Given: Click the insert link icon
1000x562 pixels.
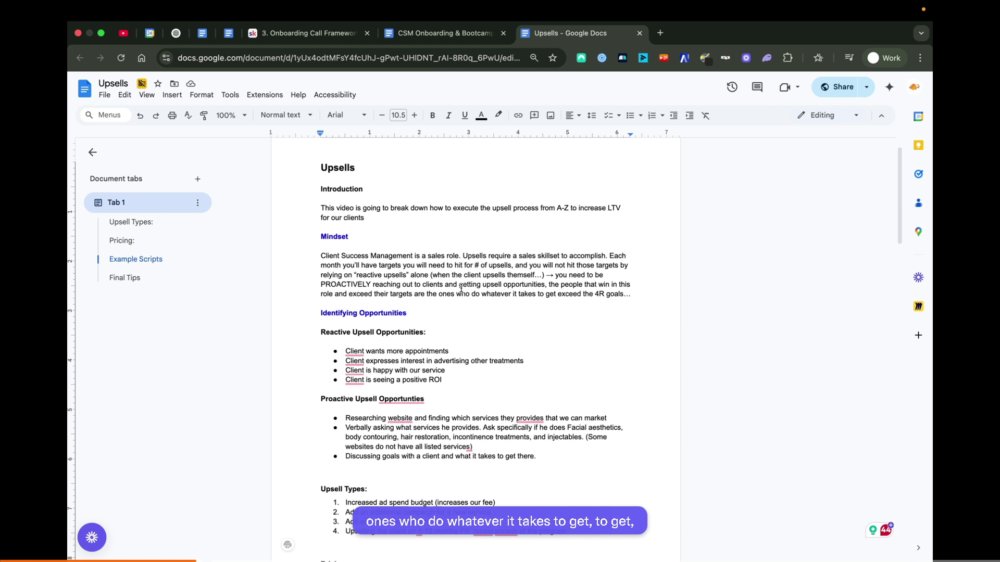Looking at the screenshot, I should coord(518,115).
